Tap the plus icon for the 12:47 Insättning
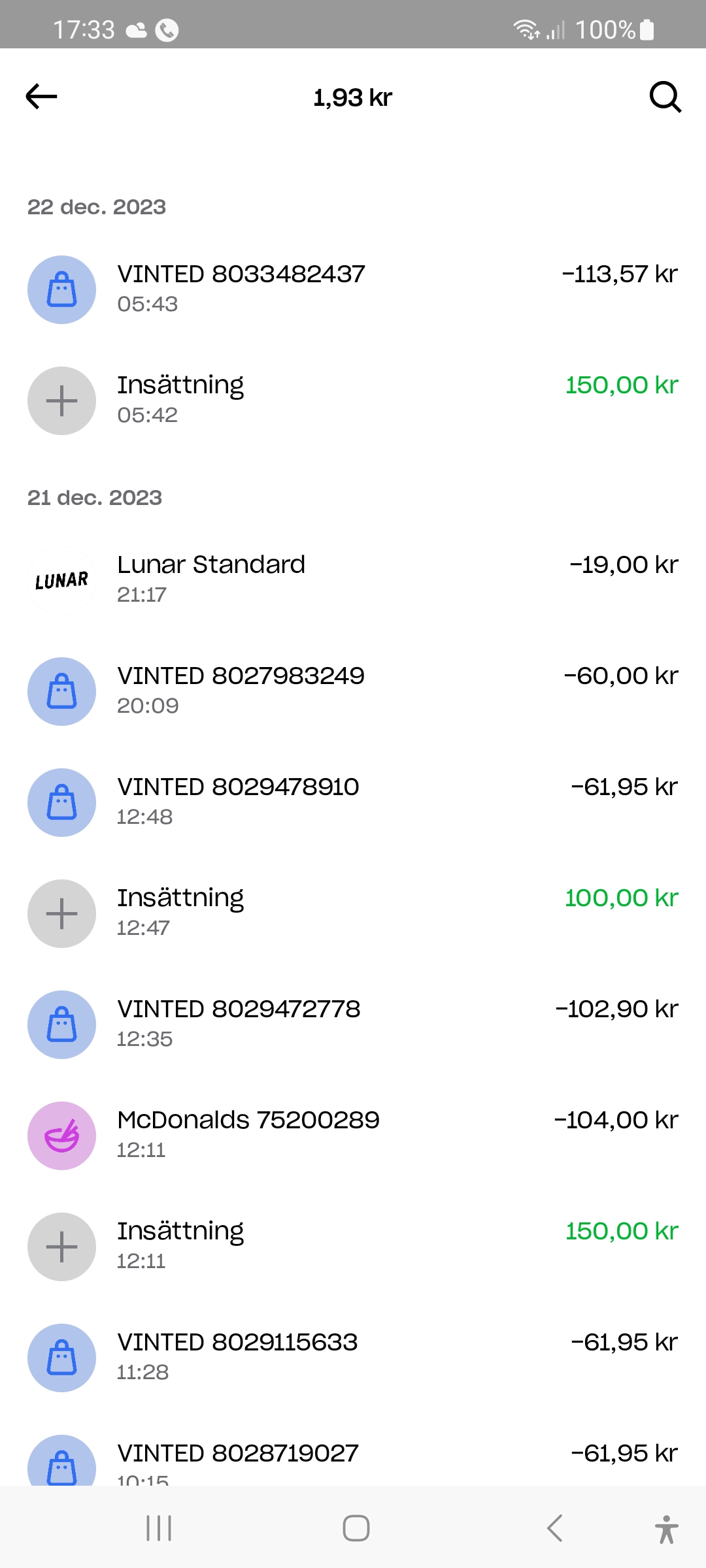The width and height of the screenshot is (706, 1568). pyautogui.click(x=61, y=913)
